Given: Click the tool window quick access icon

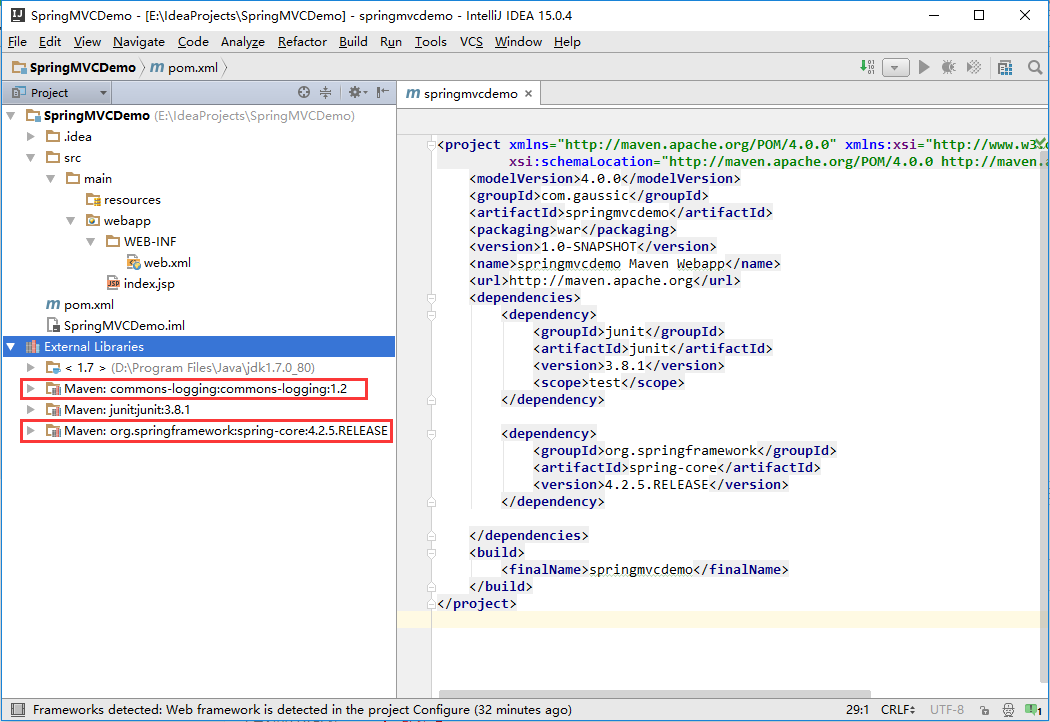Looking at the screenshot, I should pos(18,710).
